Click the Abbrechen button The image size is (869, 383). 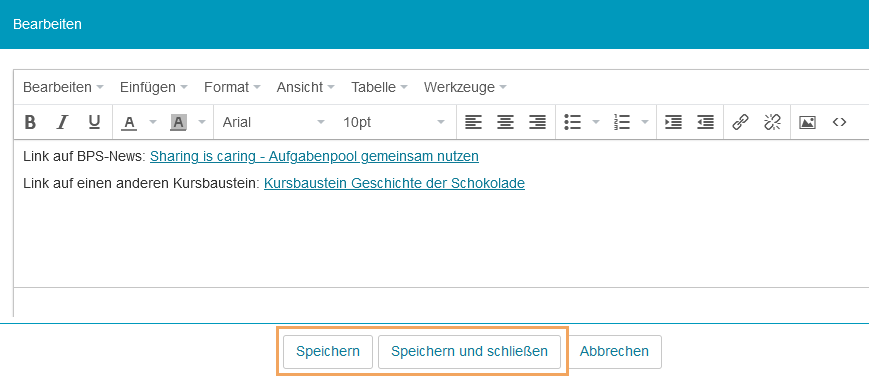tap(614, 351)
